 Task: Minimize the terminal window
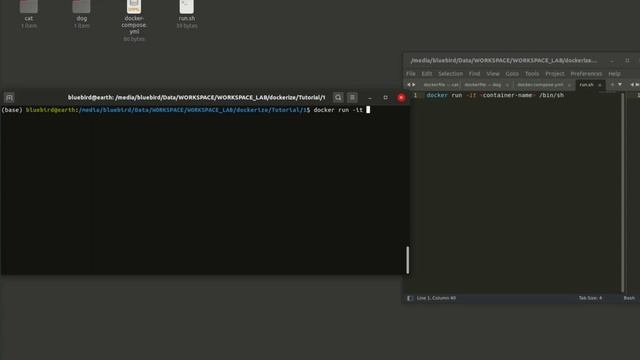[x=370, y=98]
